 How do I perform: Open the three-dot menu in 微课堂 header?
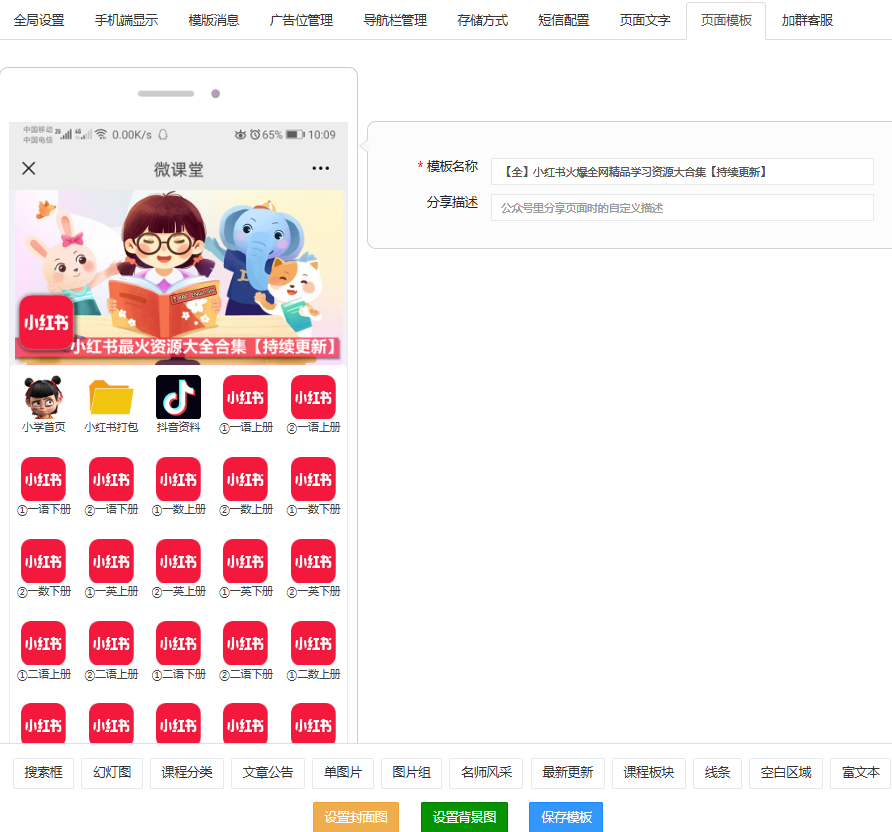[320, 169]
